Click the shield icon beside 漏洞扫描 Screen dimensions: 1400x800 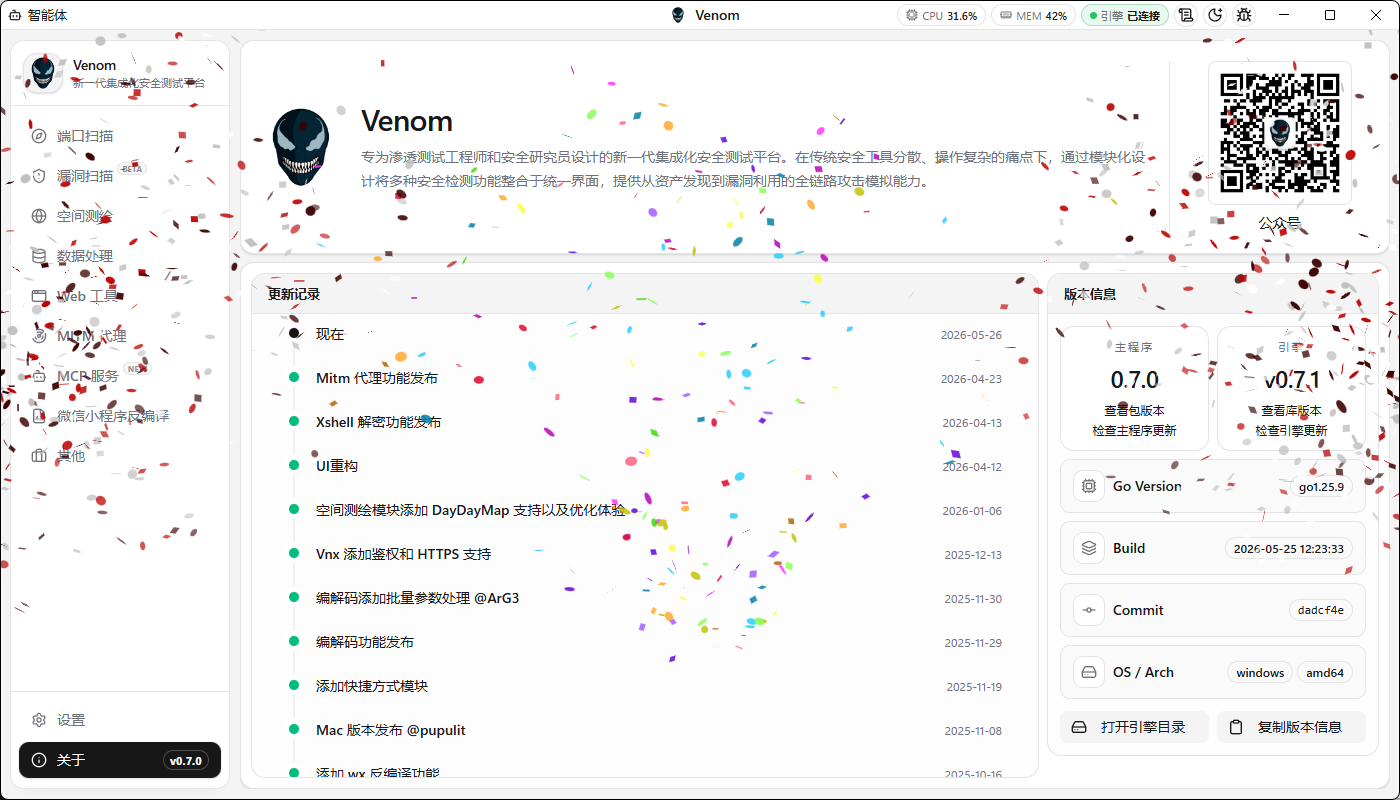click(x=39, y=176)
